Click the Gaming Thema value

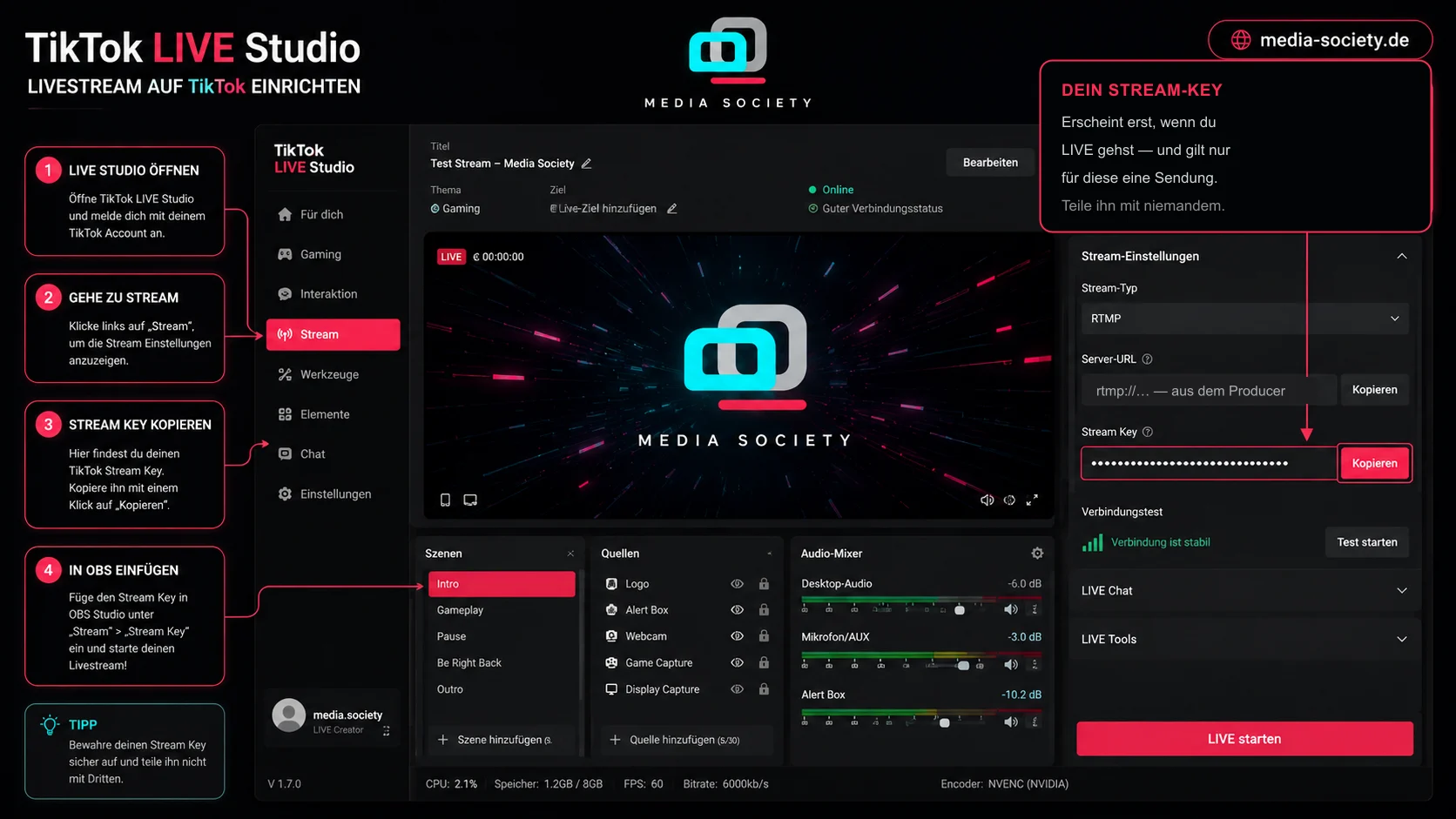point(455,209)
